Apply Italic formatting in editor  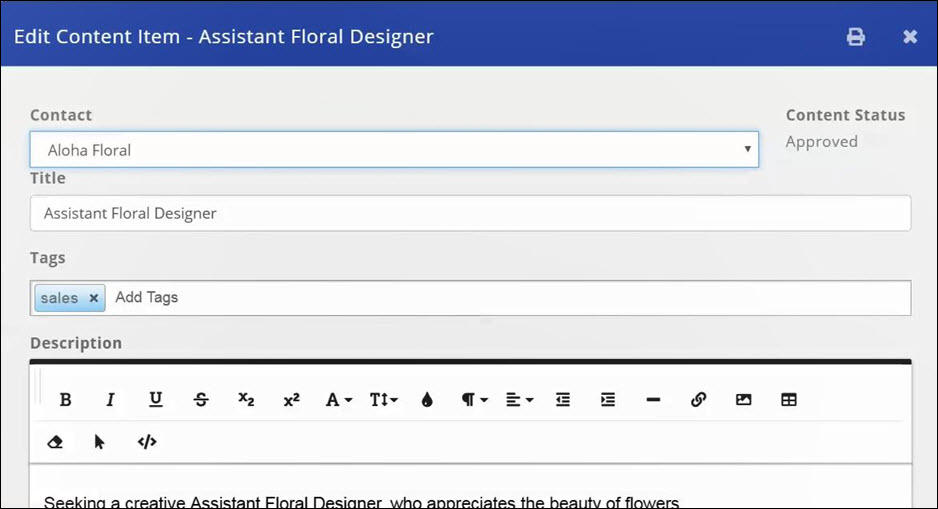click(x=110, y=400)
